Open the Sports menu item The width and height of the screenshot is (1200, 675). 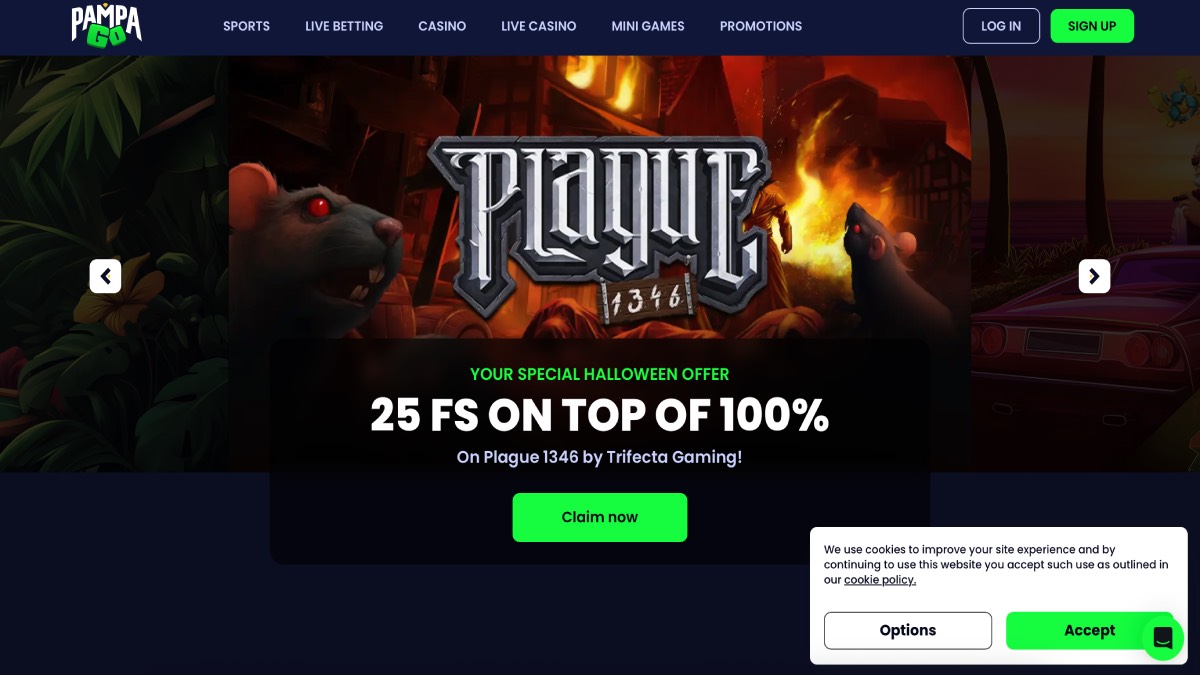coord(246,26)
